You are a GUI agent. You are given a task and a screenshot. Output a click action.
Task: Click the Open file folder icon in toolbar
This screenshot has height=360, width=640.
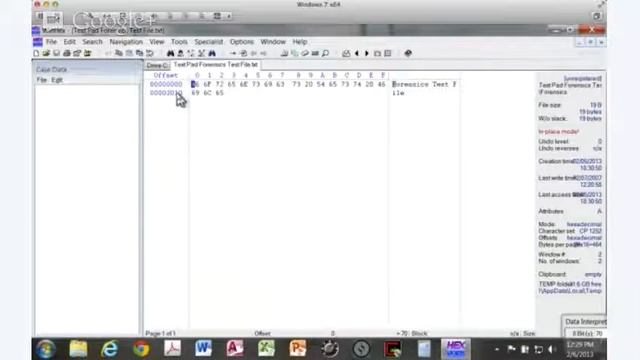point(46,53)
